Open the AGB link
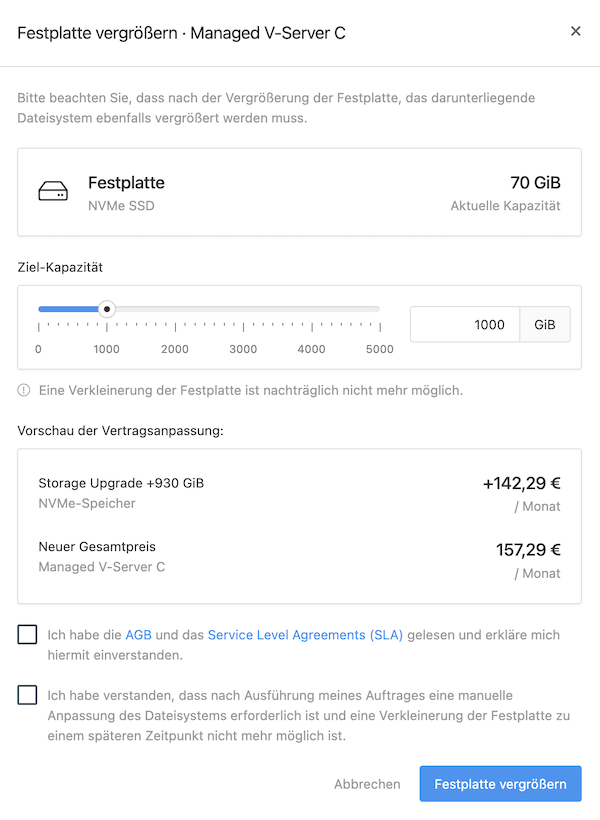The width and height of the screenshot is (600, 820). (x=139, y=635)
